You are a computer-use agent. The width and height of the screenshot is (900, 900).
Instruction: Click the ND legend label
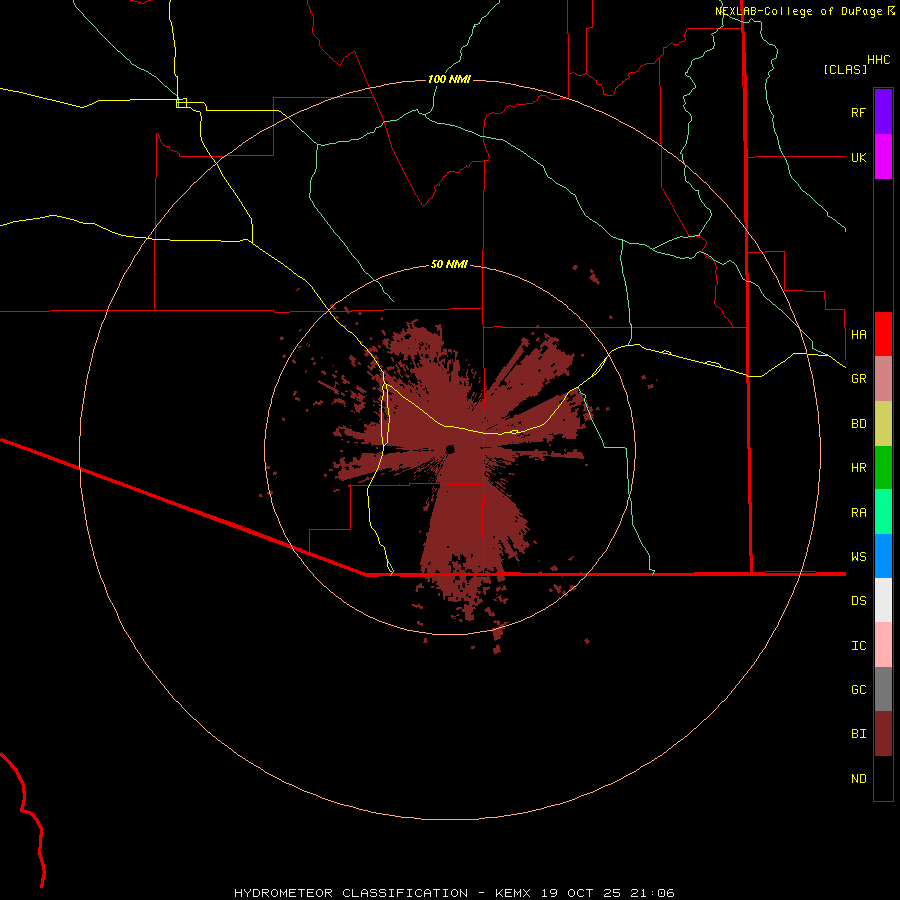point(858,779)
